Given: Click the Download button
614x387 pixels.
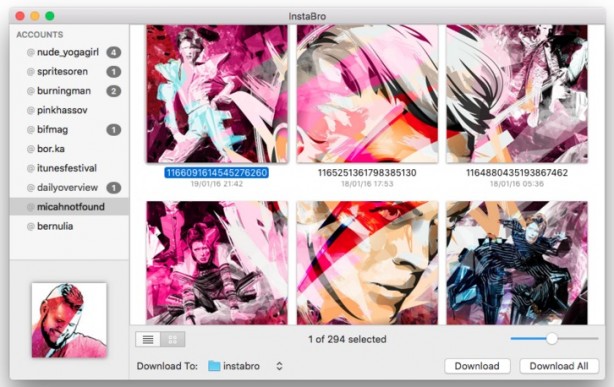Looking at the screenshot, I should [x=477, y=366].
